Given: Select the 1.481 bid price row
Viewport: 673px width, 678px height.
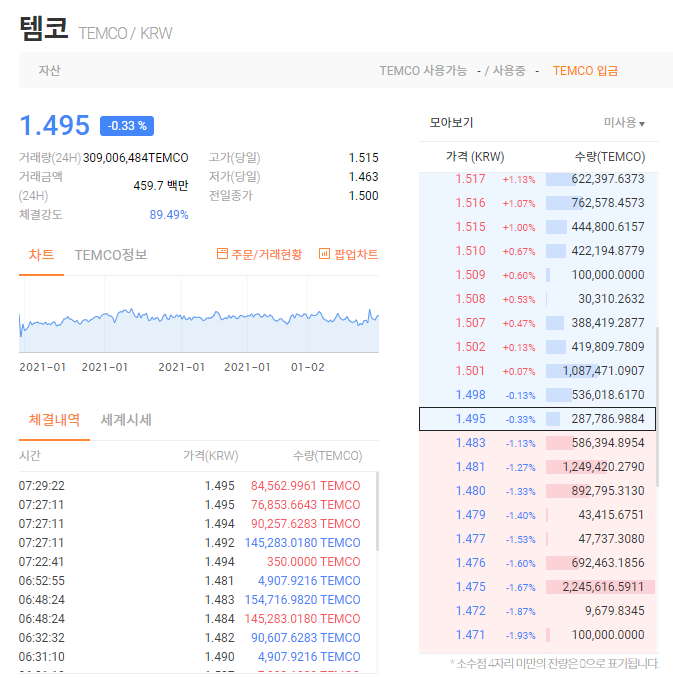Looking at the screenshot, I should click(537, 467).
